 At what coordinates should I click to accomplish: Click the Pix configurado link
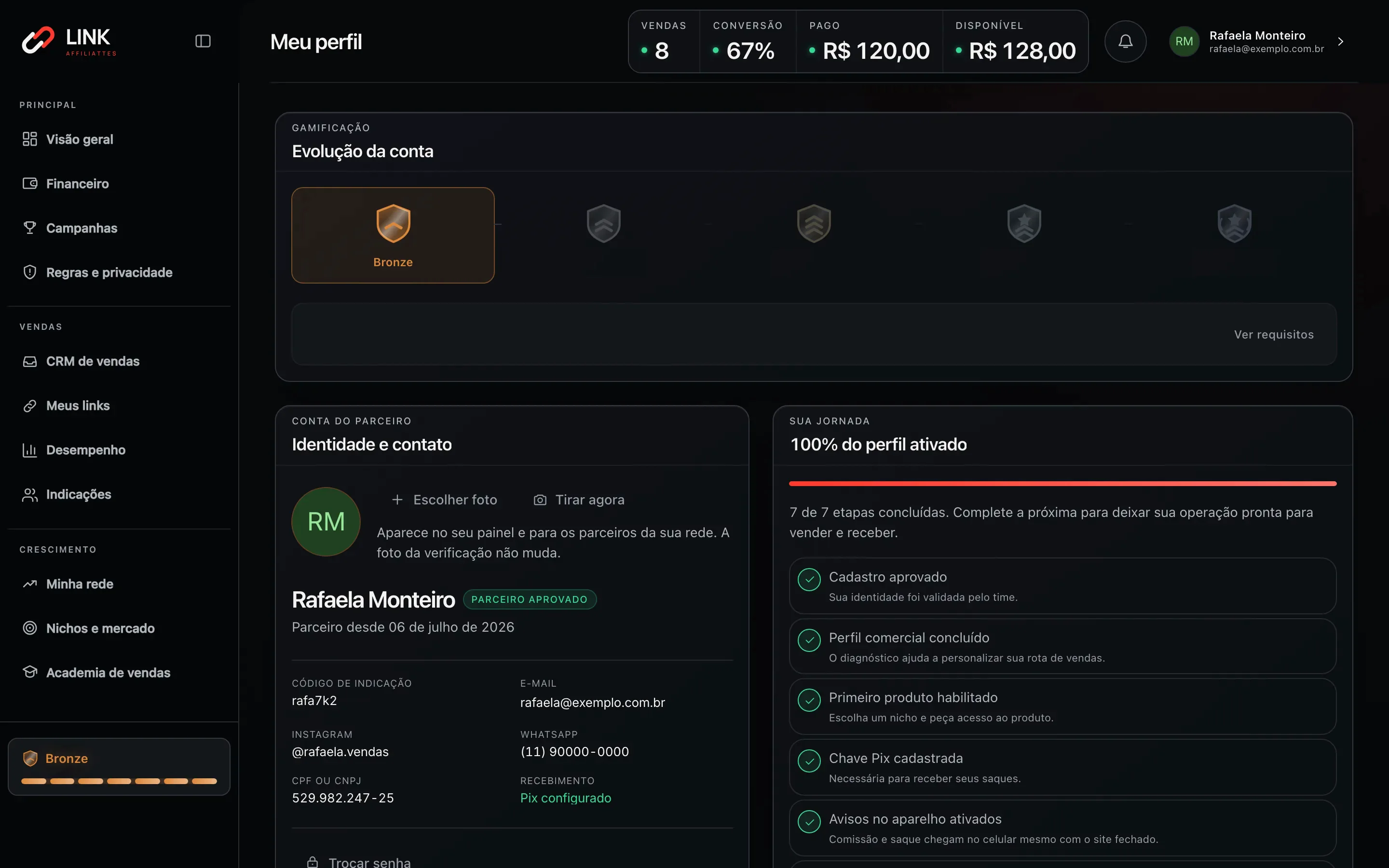pyautogui.click(x=565, y=798)
